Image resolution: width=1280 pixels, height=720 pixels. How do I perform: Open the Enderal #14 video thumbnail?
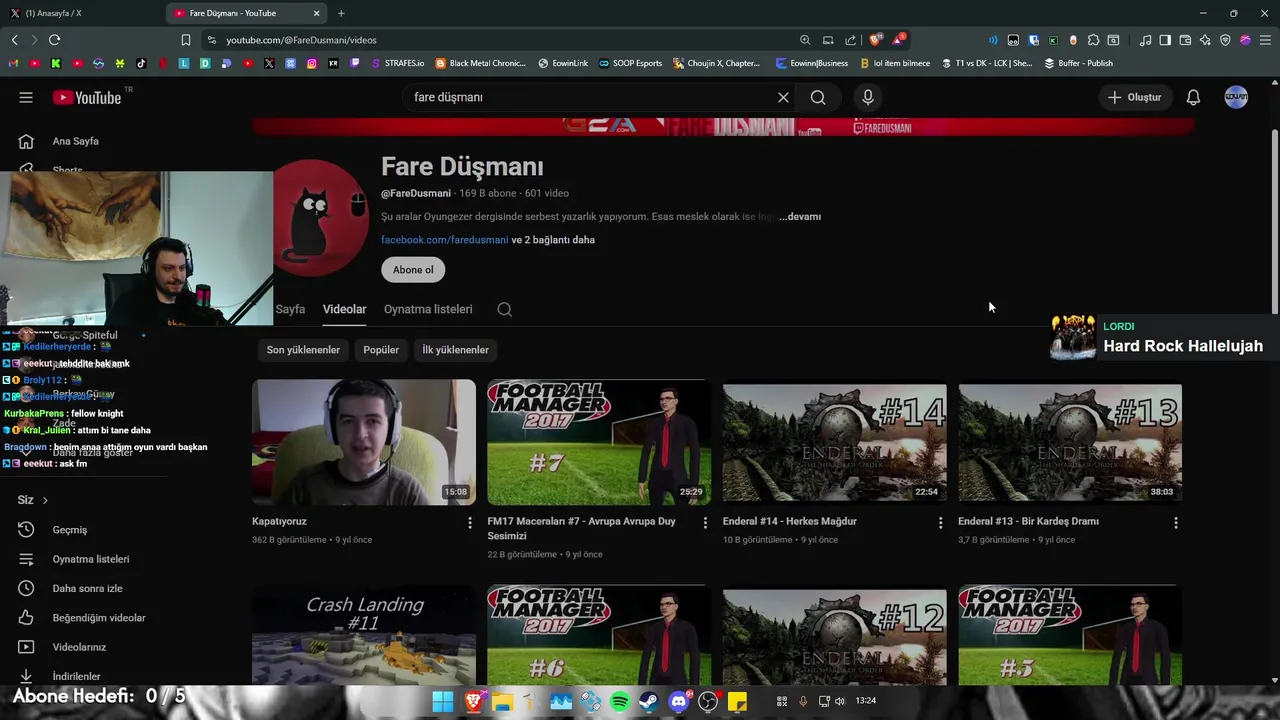[834, 442]
